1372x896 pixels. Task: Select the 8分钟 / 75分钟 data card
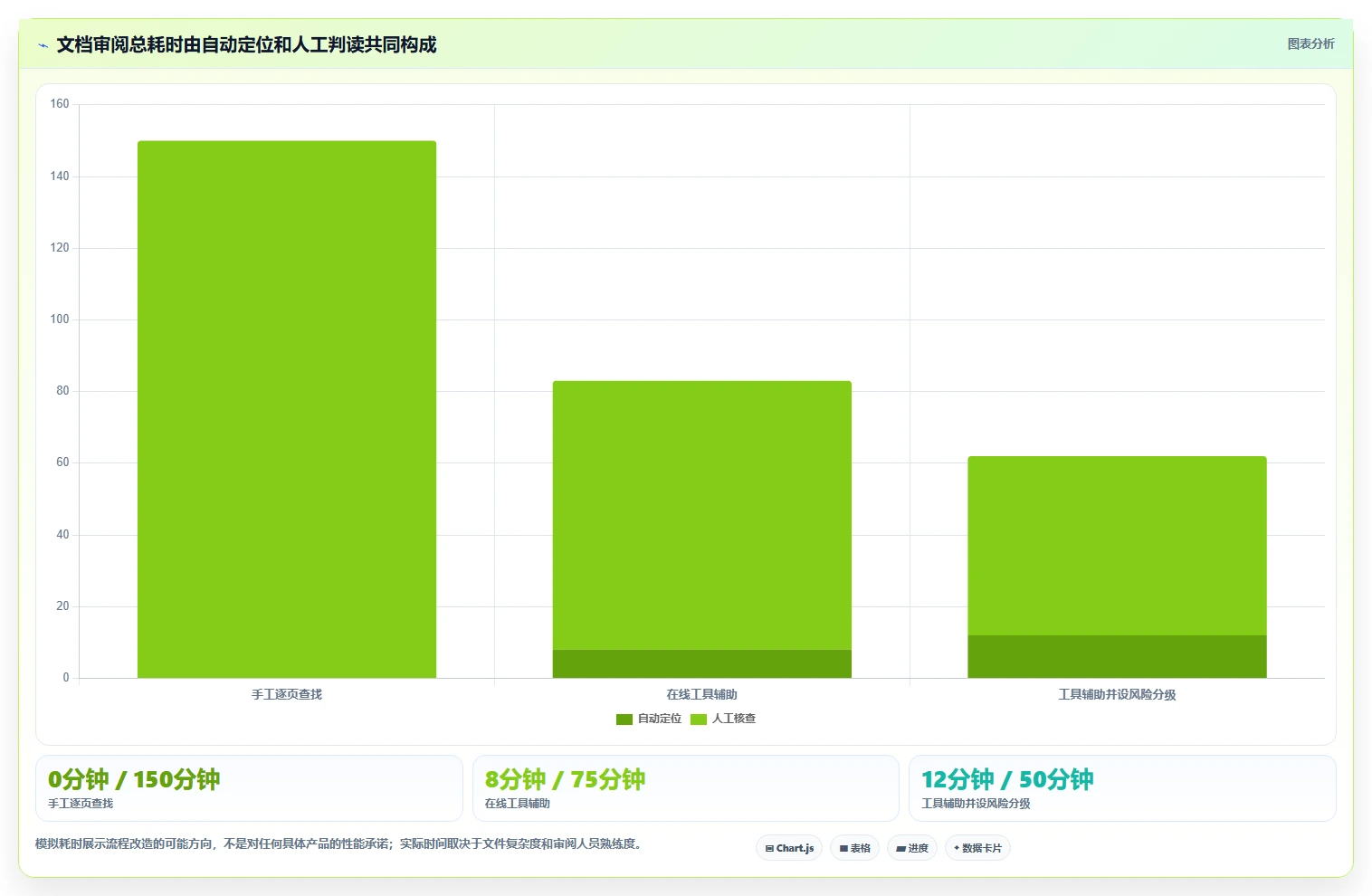click(x=685, y=788)
